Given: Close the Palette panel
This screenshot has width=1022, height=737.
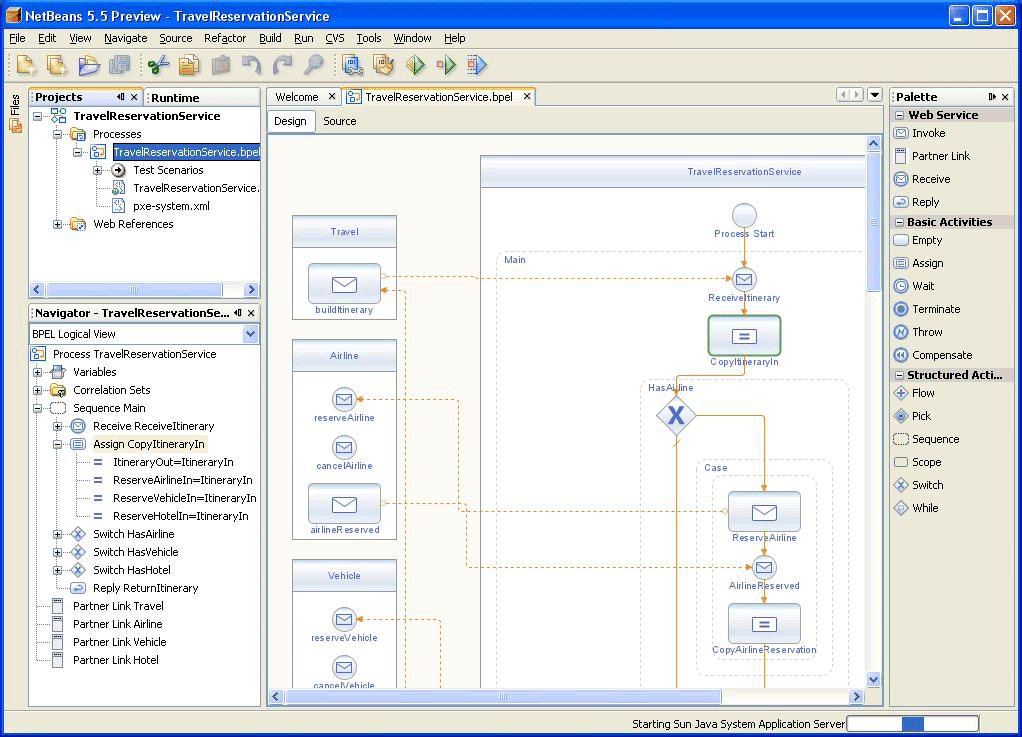Looking at the screenshot, I should (x=1005, y=96).
